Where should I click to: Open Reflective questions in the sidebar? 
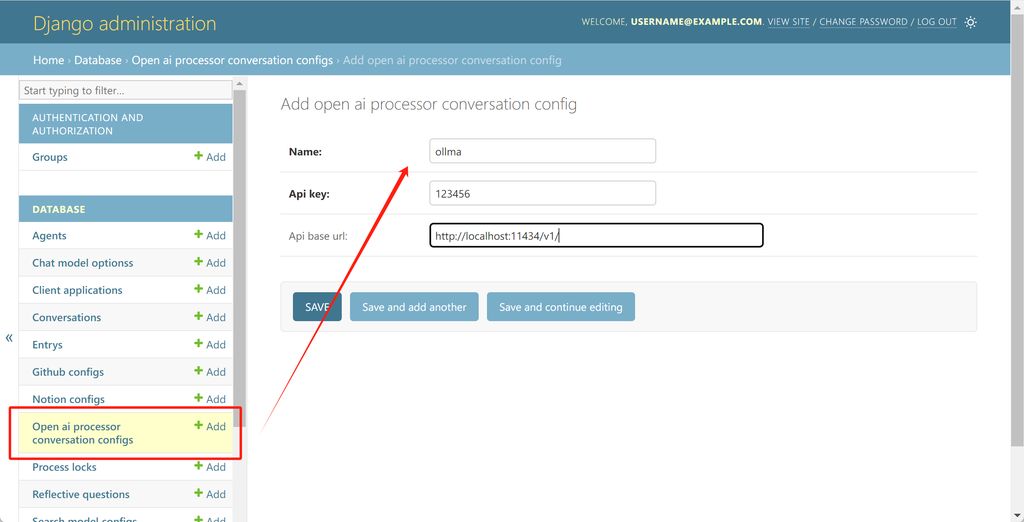point(81,494)
